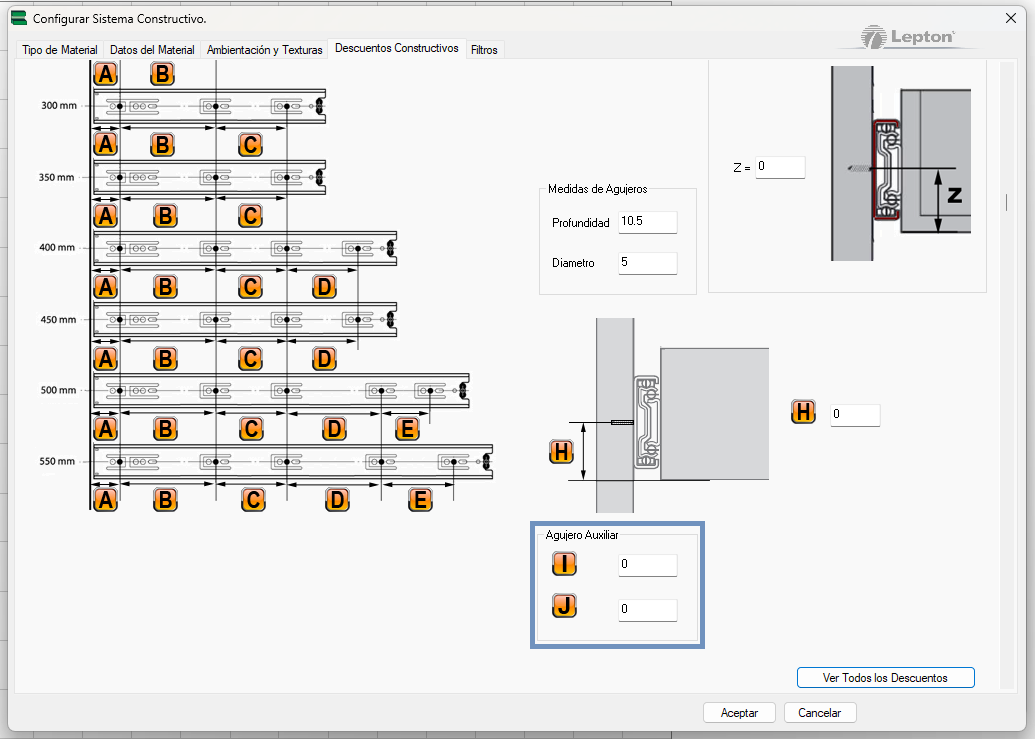The height and width of the screenshot is (739, 1035).
Task: Open the Datos del Material tab
Action: (152, 50)
